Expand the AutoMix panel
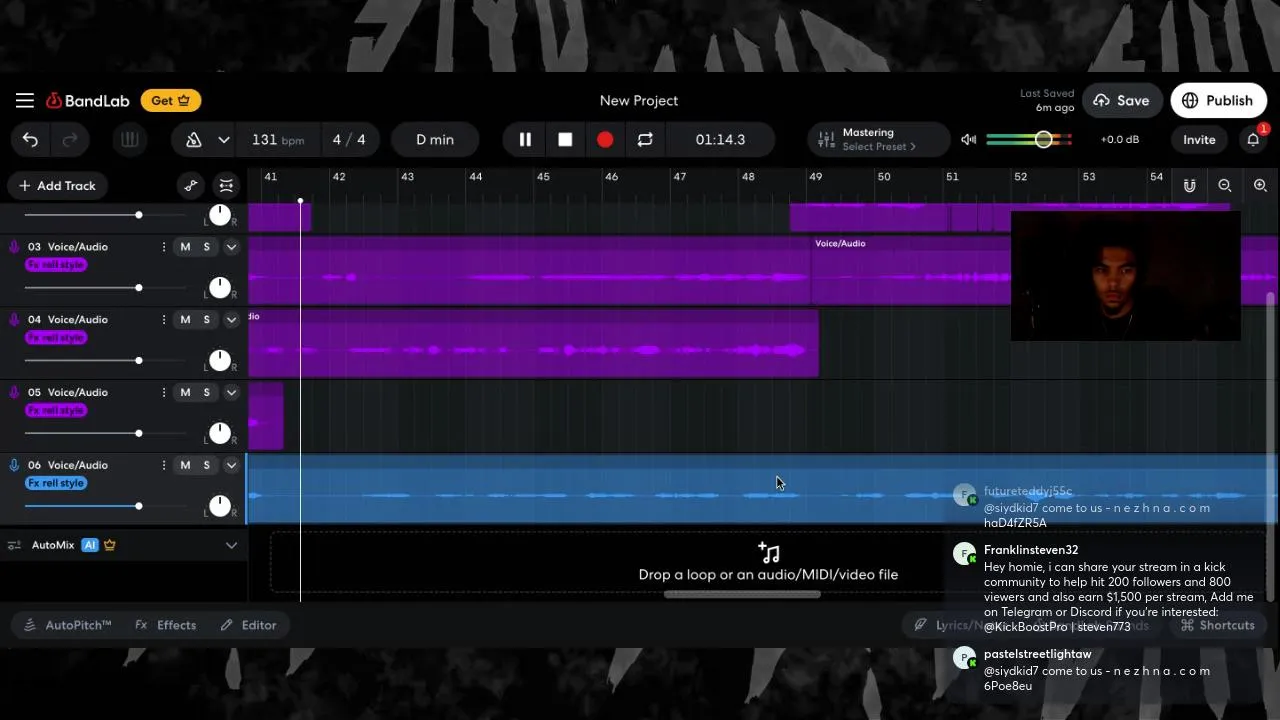The image size is (1280, 720). click(231, 545)
